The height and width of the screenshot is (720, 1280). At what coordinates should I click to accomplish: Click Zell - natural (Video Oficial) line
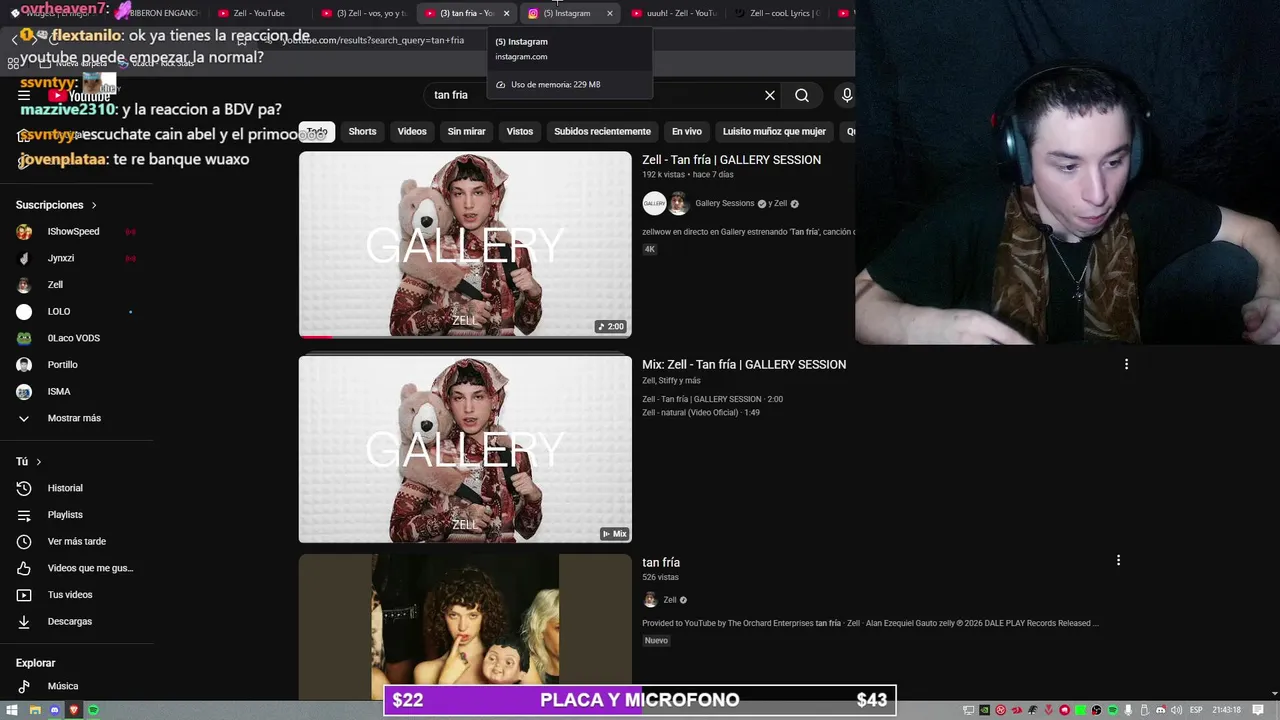701,412
